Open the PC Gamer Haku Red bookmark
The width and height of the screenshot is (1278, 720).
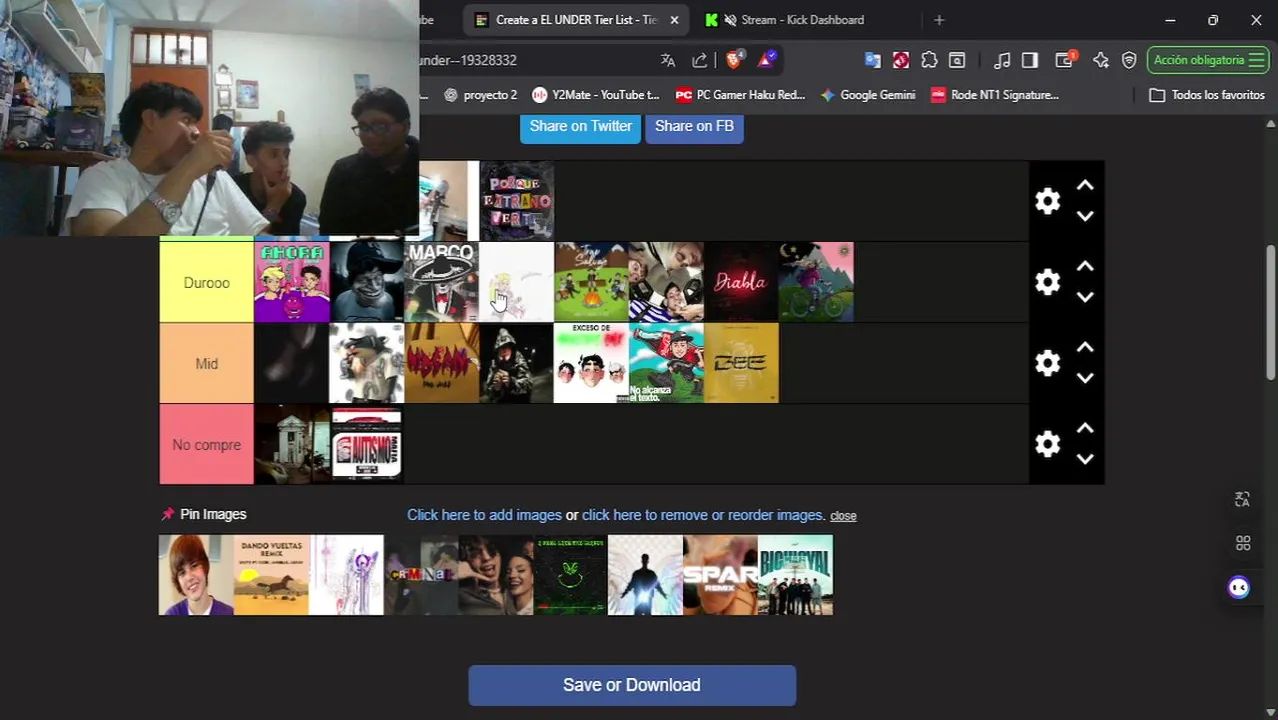[740, 95]
